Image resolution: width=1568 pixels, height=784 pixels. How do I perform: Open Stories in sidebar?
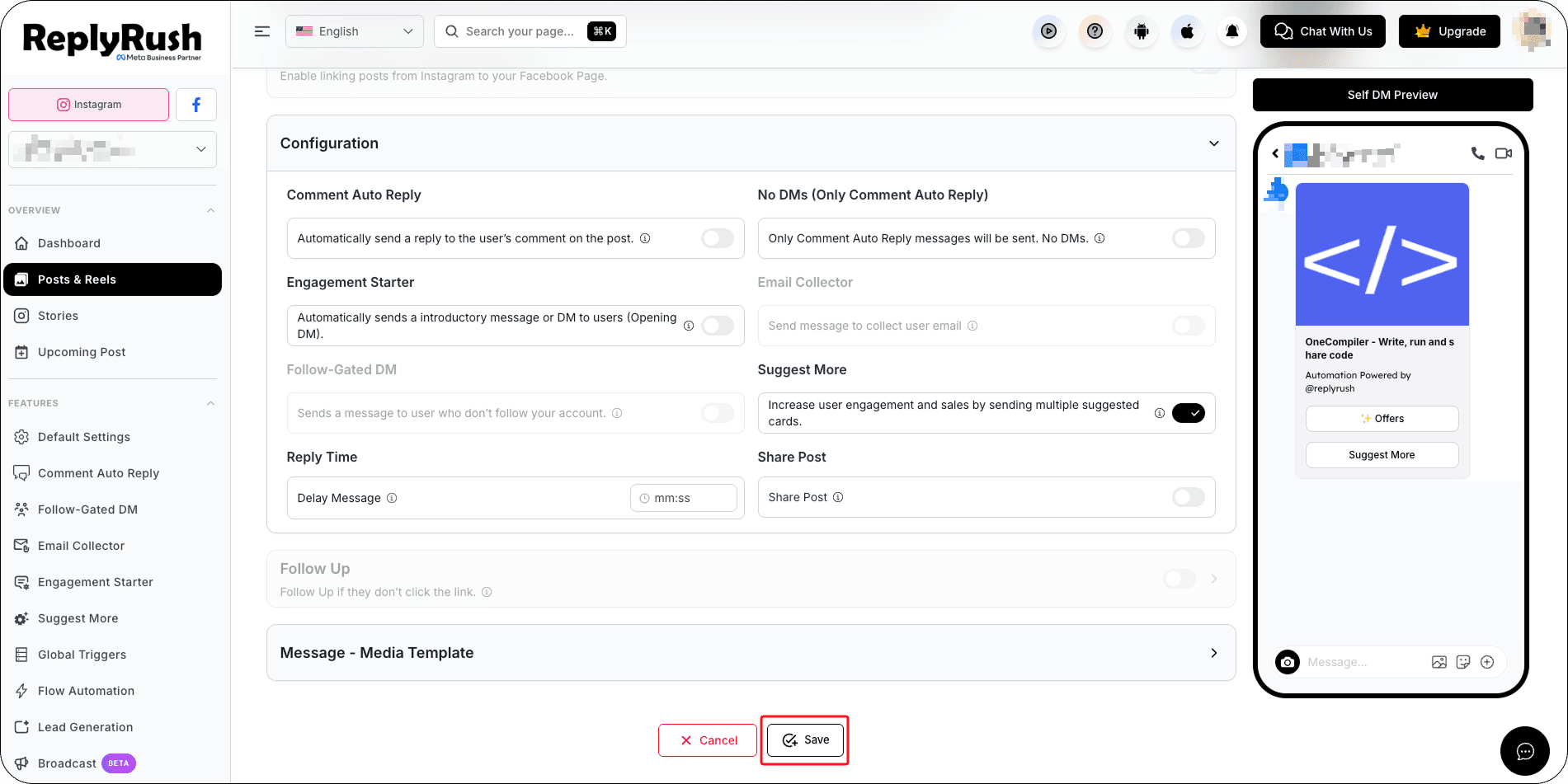tap(113, 316)
